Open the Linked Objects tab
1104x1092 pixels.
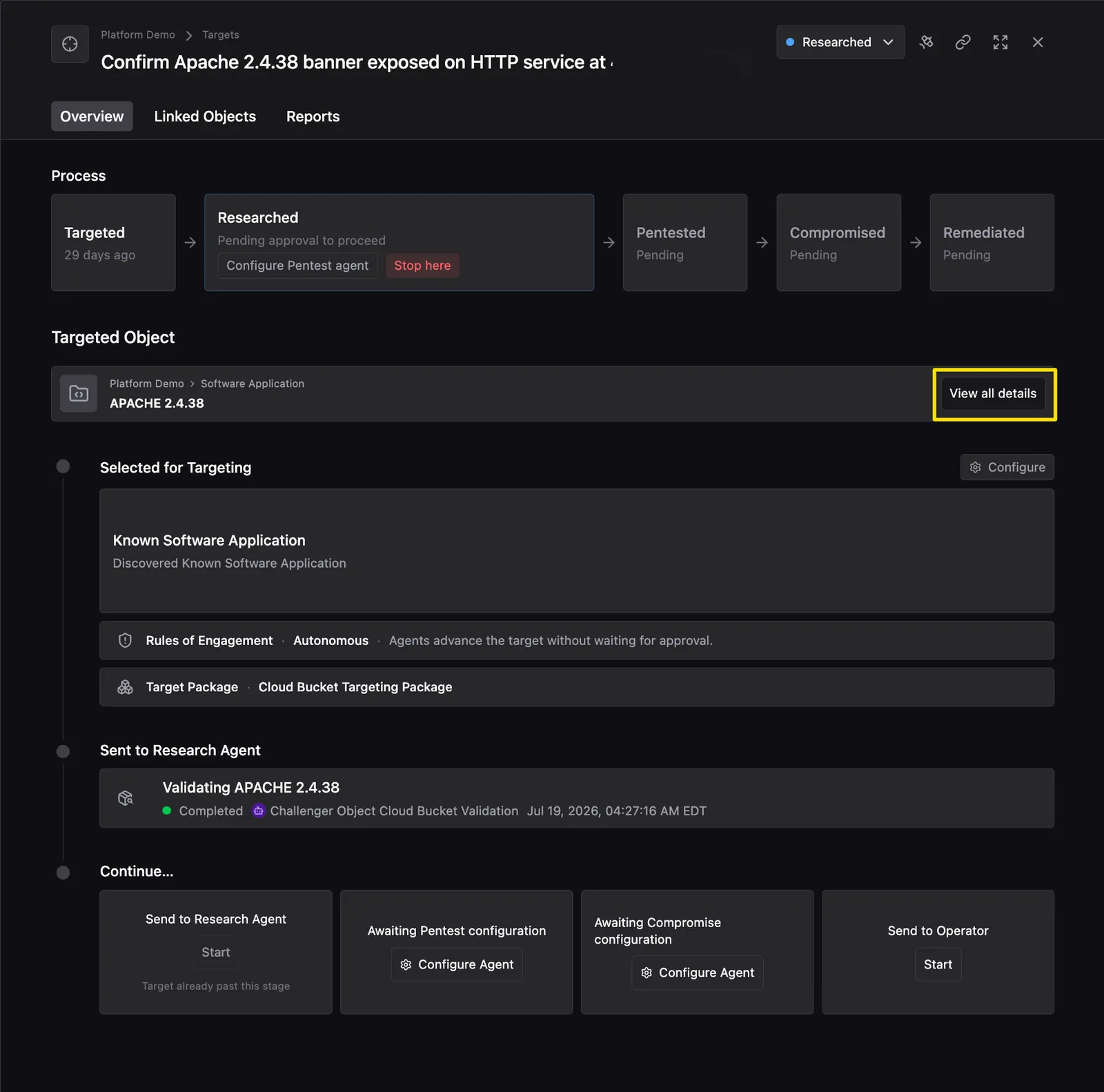pos(205,117)
